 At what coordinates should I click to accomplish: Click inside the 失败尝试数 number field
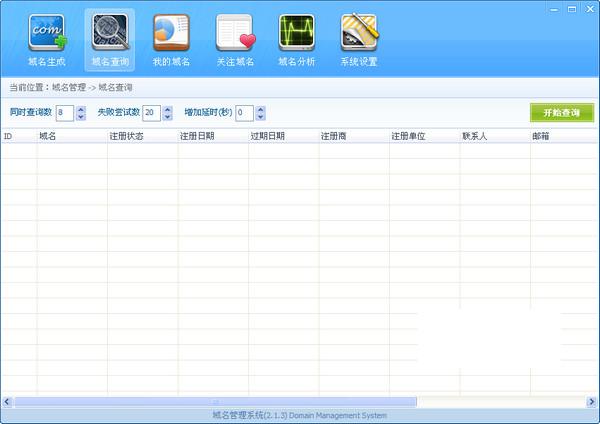[x=151, y=113]
